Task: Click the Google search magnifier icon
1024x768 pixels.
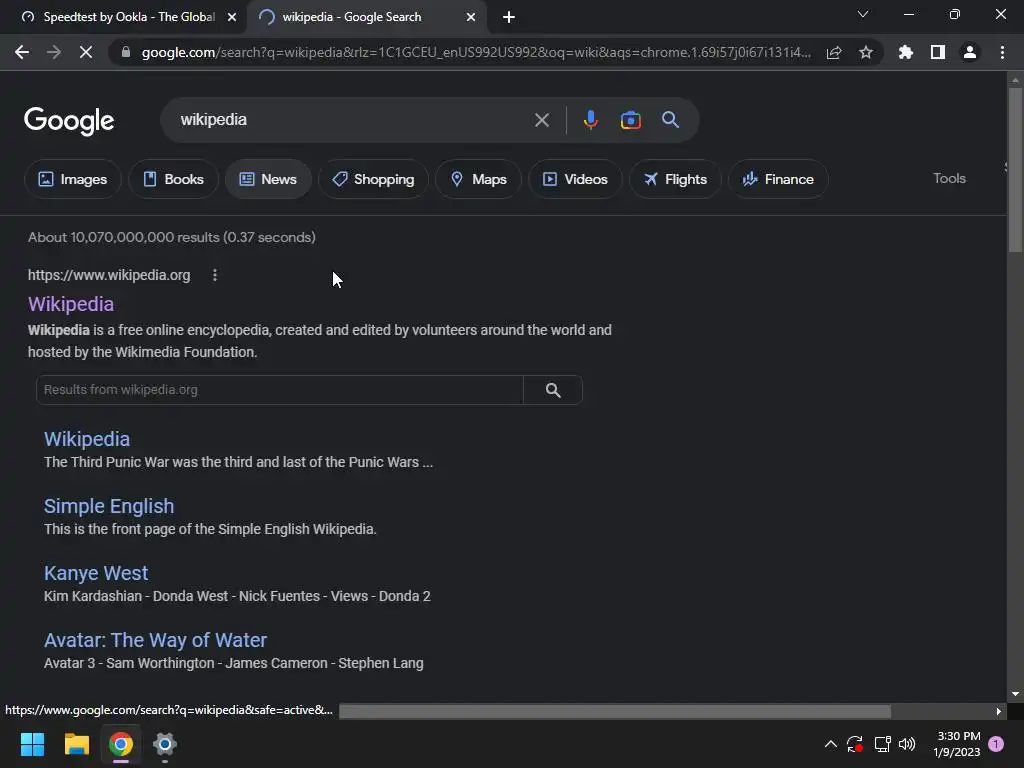Action: [671, 120]
